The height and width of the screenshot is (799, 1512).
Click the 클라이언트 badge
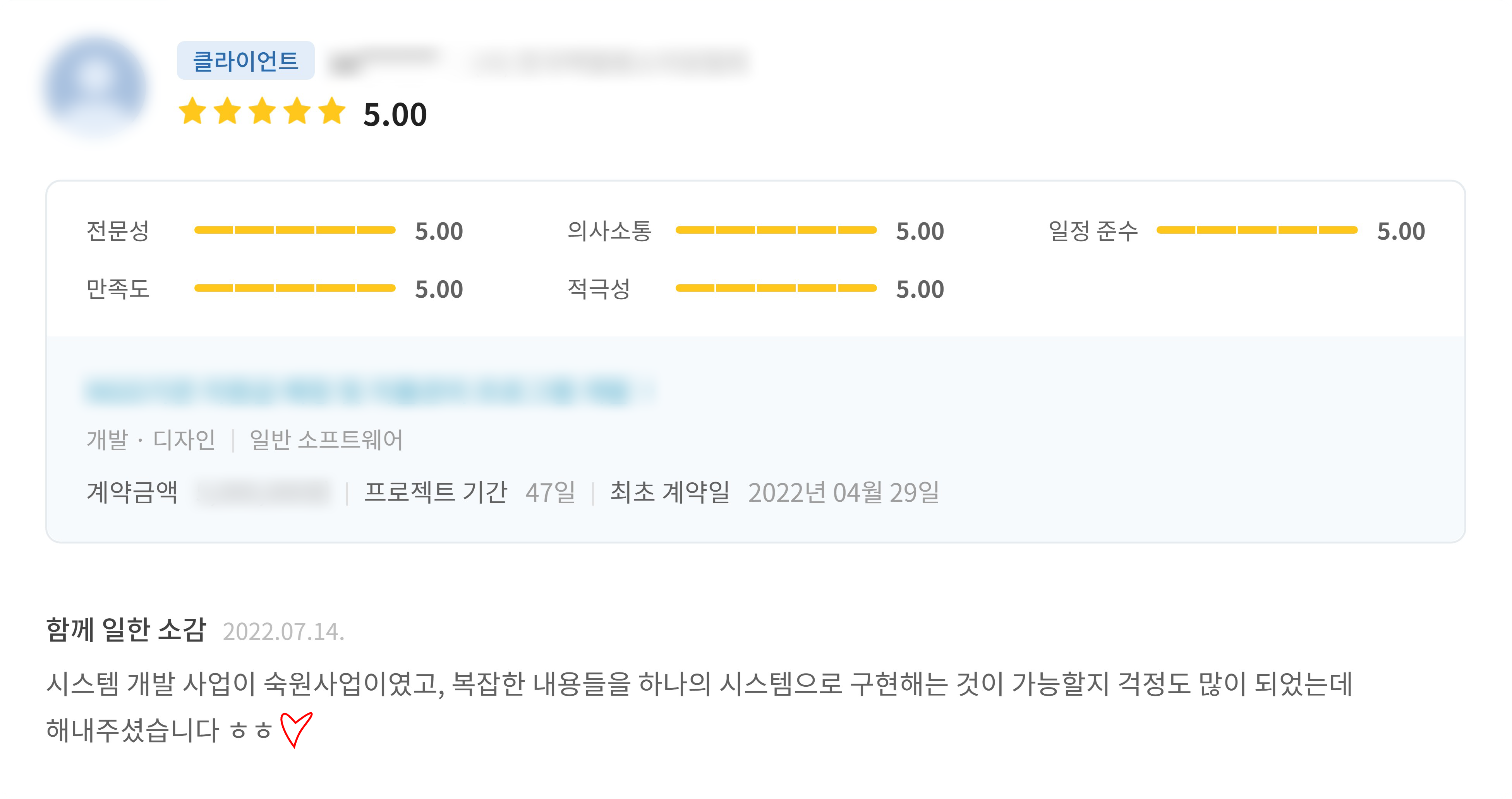coord(245,60)
